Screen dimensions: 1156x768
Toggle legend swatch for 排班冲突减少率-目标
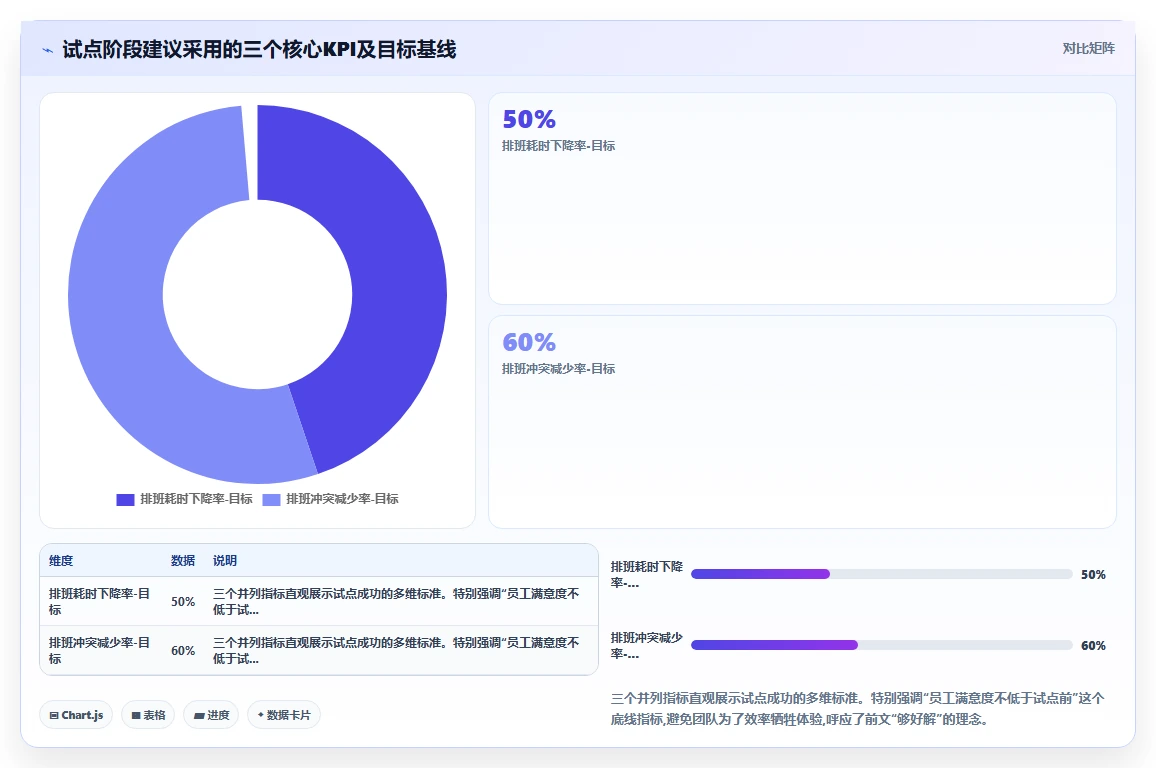(271, 500)
